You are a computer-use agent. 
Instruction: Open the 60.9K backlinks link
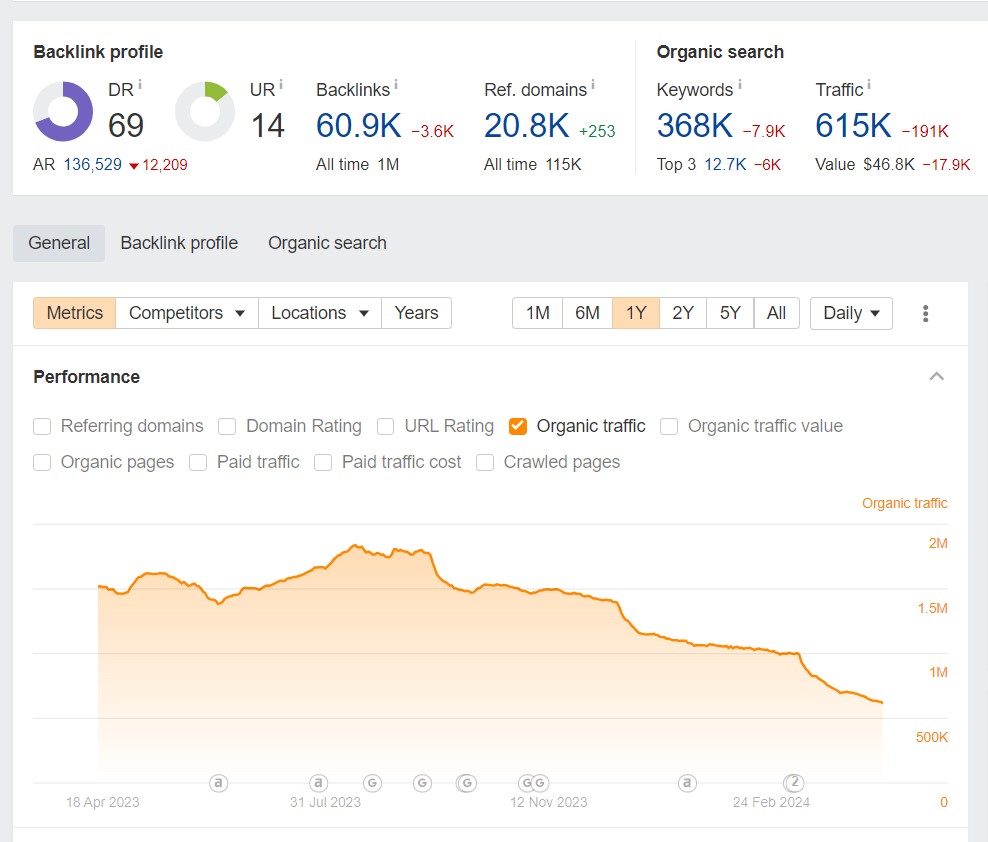coord(359,125)
